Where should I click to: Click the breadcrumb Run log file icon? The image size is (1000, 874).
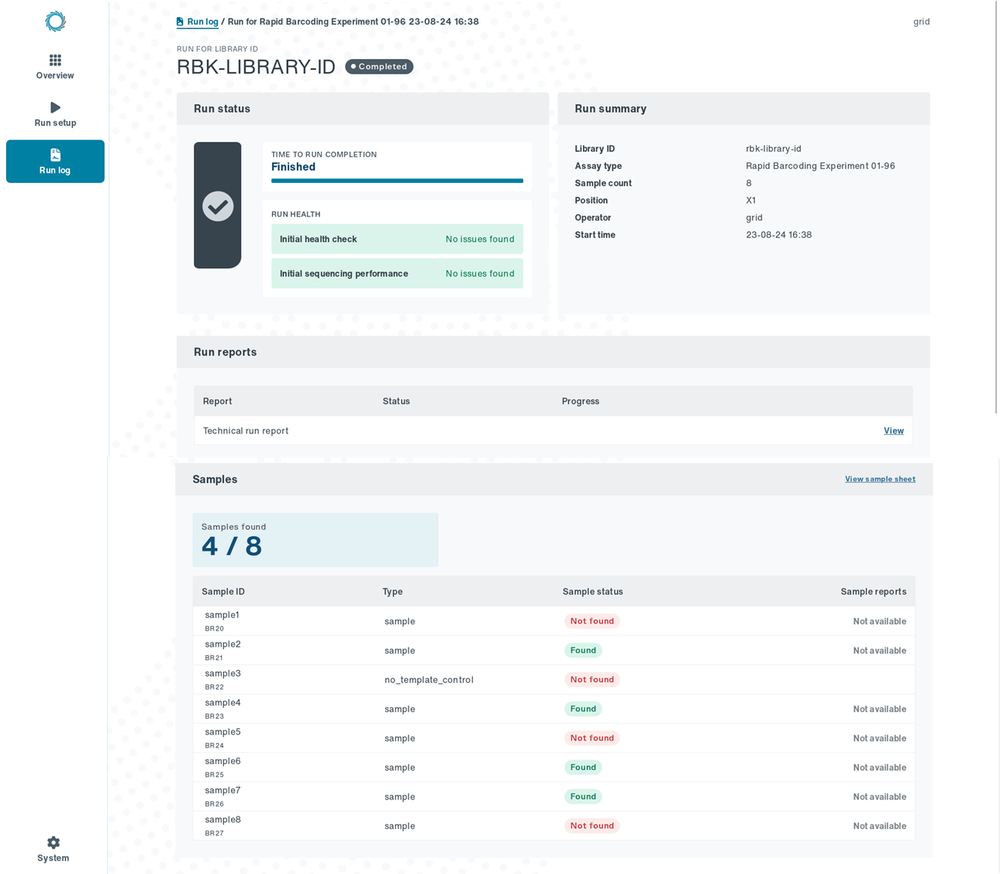180,22
